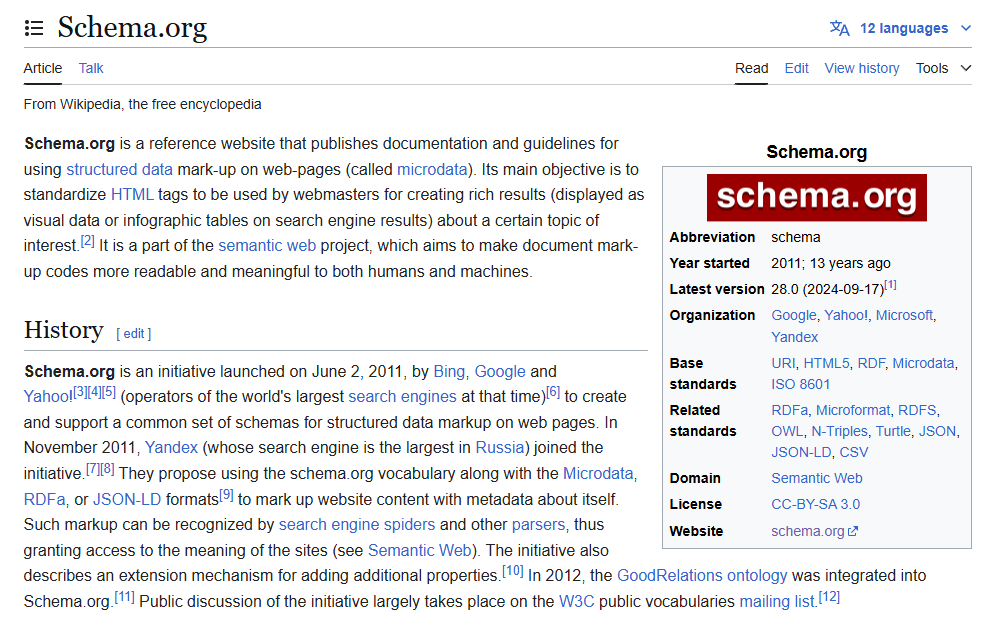Open the Tools dropdown menu
The height and width of the screenshot is (626, 994).
(943, 68)
